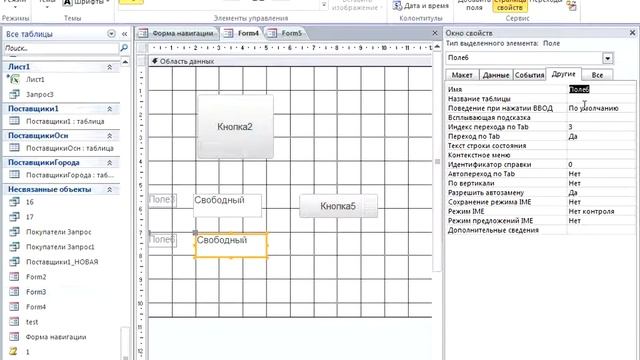Close the current form document
The height and width of the screenshot is (360, 640).
435,33
